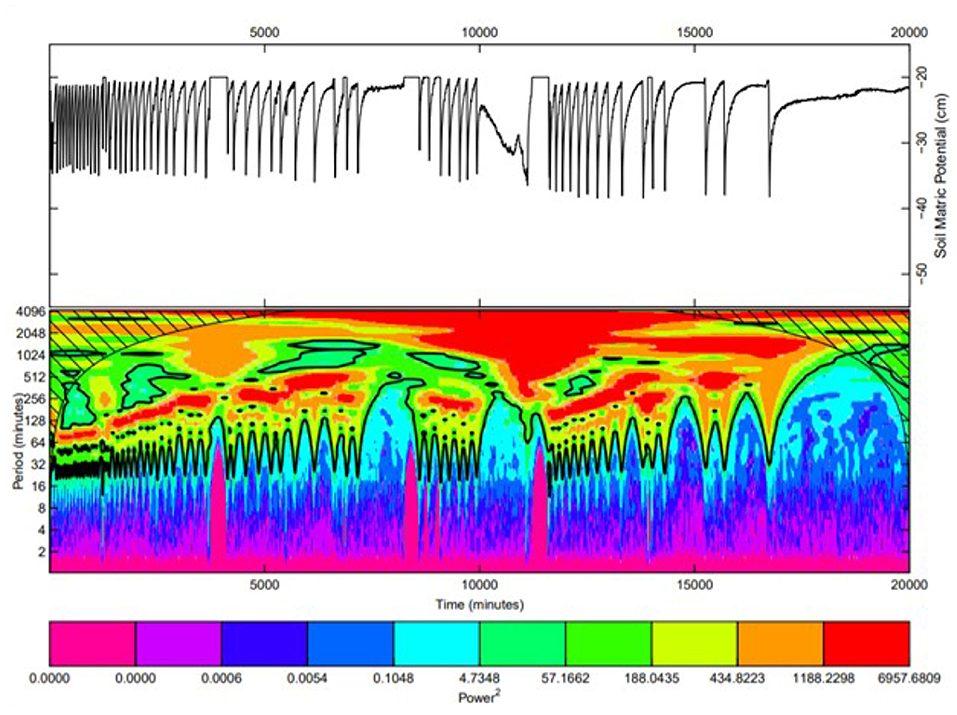Click the -50 soil potential tick label

coord(922,273)
